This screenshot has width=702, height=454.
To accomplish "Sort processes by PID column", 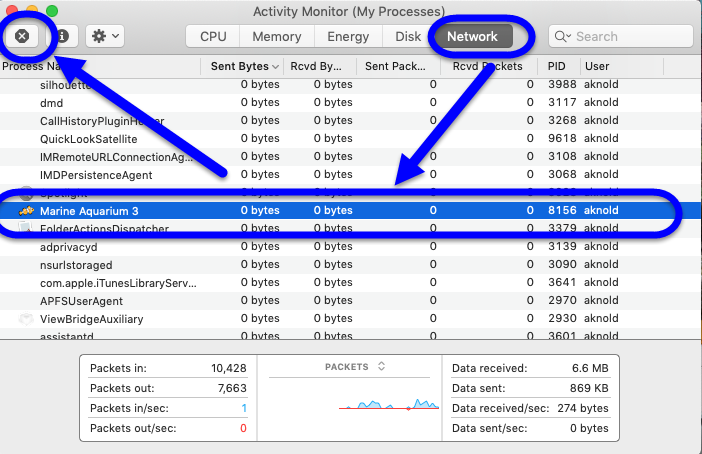I will point(557,66).
